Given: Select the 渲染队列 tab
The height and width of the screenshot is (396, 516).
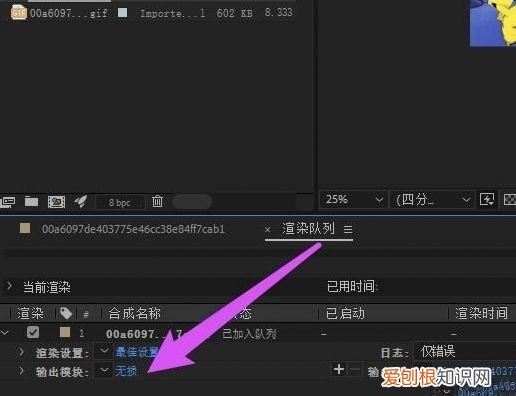Looking at the screenshot, I should (308, 229).
